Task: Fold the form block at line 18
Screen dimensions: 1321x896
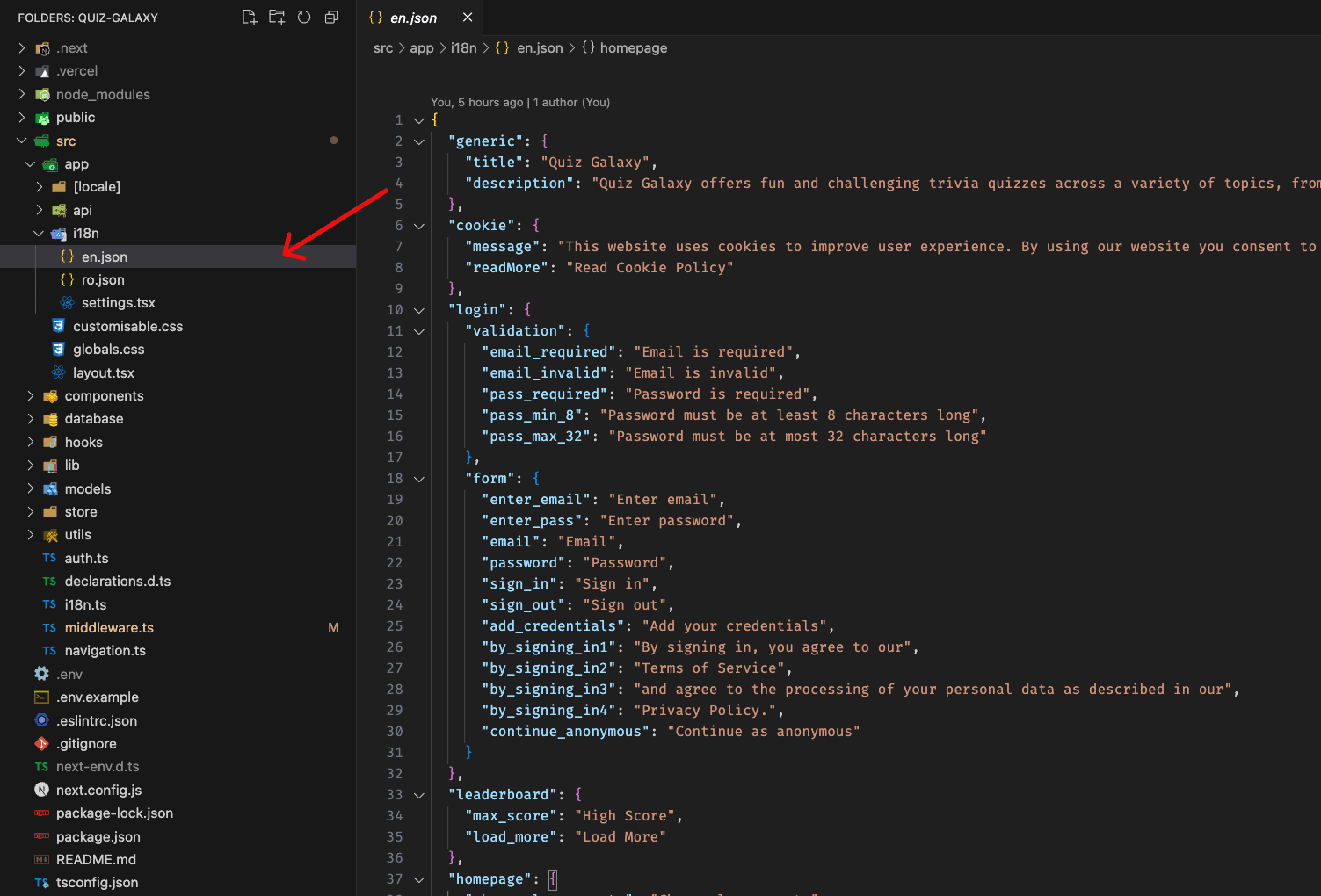Action: [419, 479]
